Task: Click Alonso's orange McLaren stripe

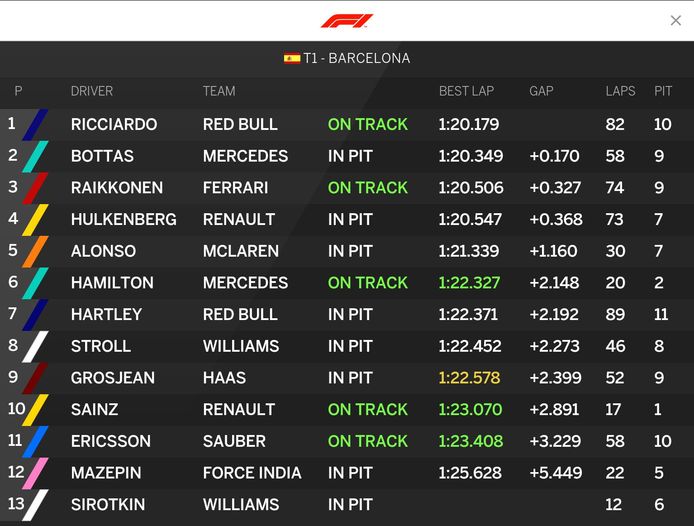Action: click(x=35, y=251)
